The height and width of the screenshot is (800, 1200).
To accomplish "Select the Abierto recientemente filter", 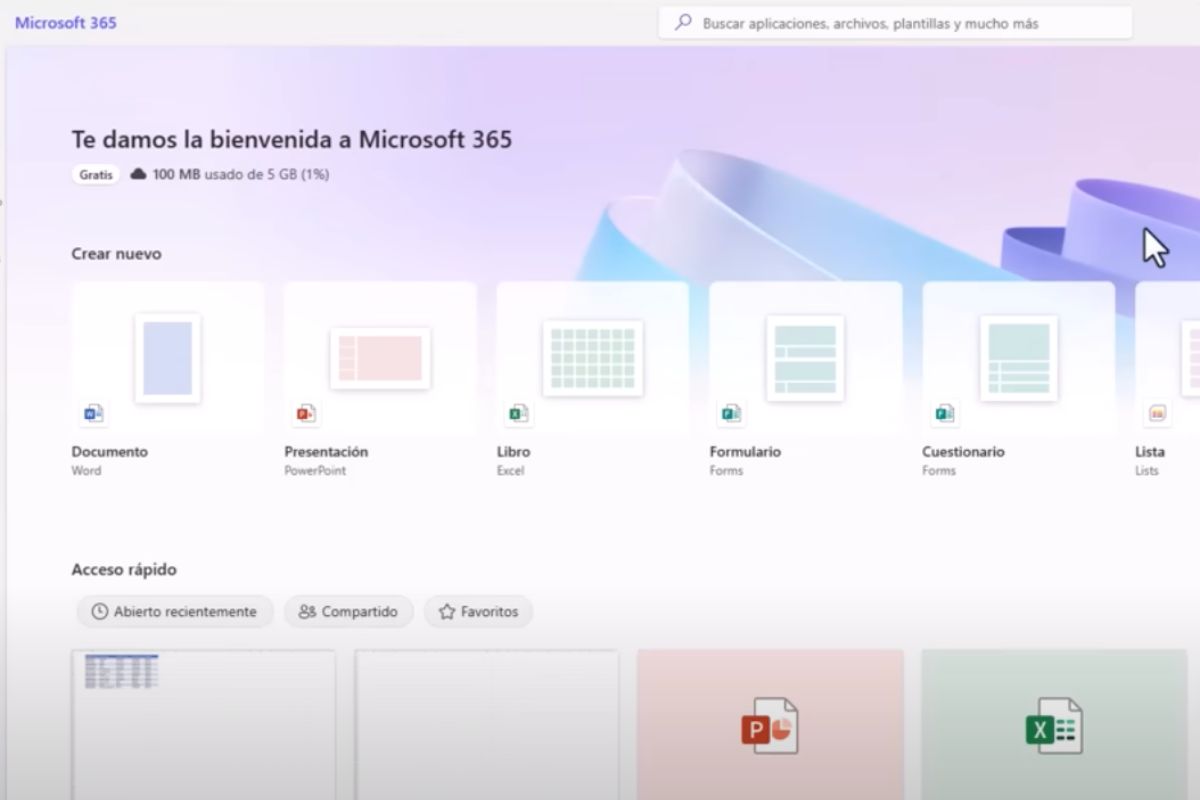I will pyautogui.click(x=175, y=611).
